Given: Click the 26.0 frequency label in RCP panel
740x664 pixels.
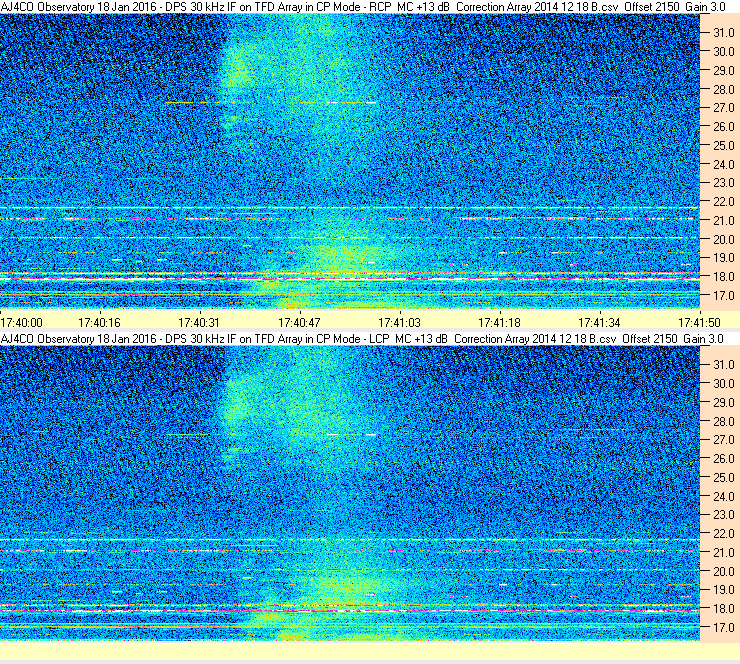Looking at the screenshot, I should click(723, 126).
